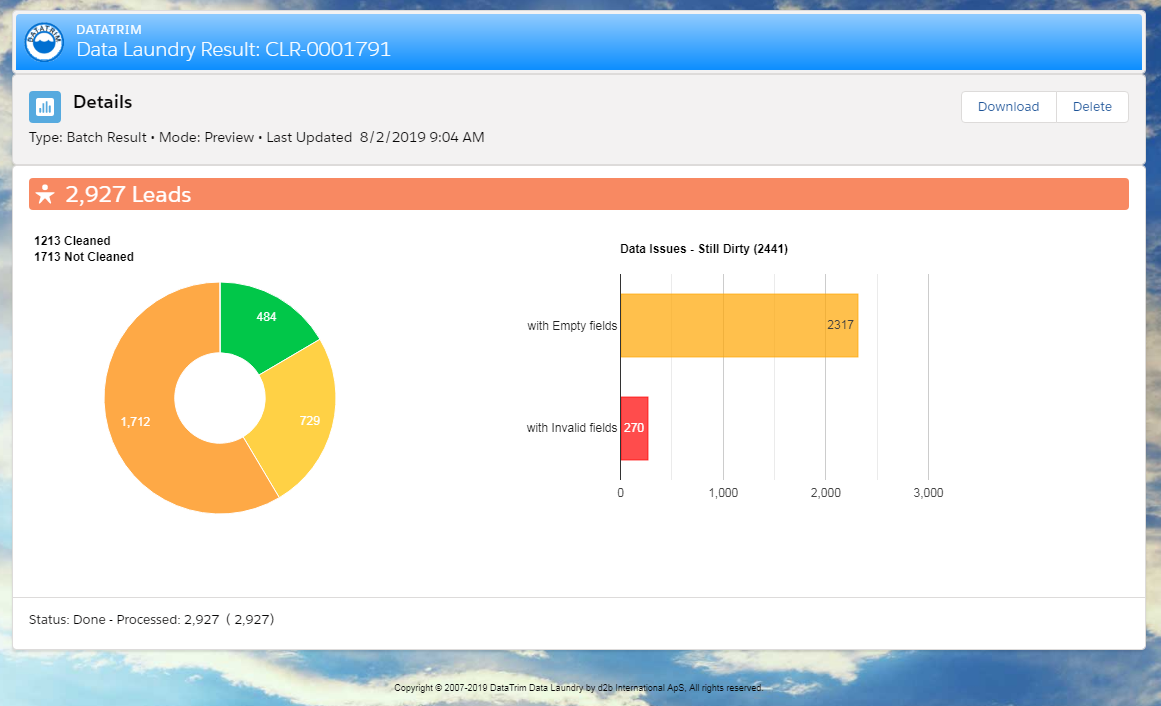Select the yellow 729 donut segment
This screenshot has height=706, width=1161.
300,420
